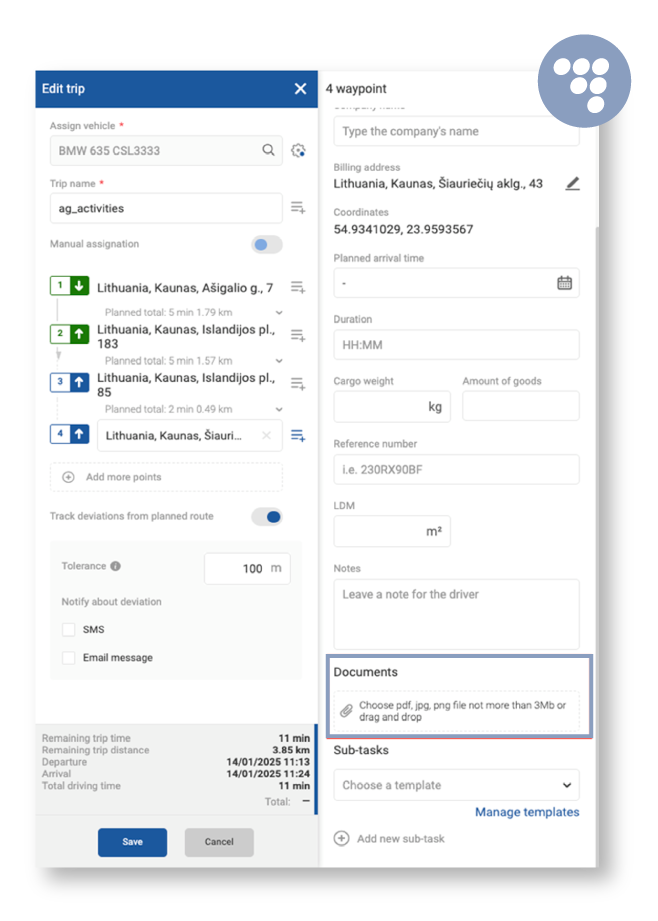Image resolution: width=658 pixels, height=921 pixels.
Task: Save the trip
Action: (x=132, y=842)
